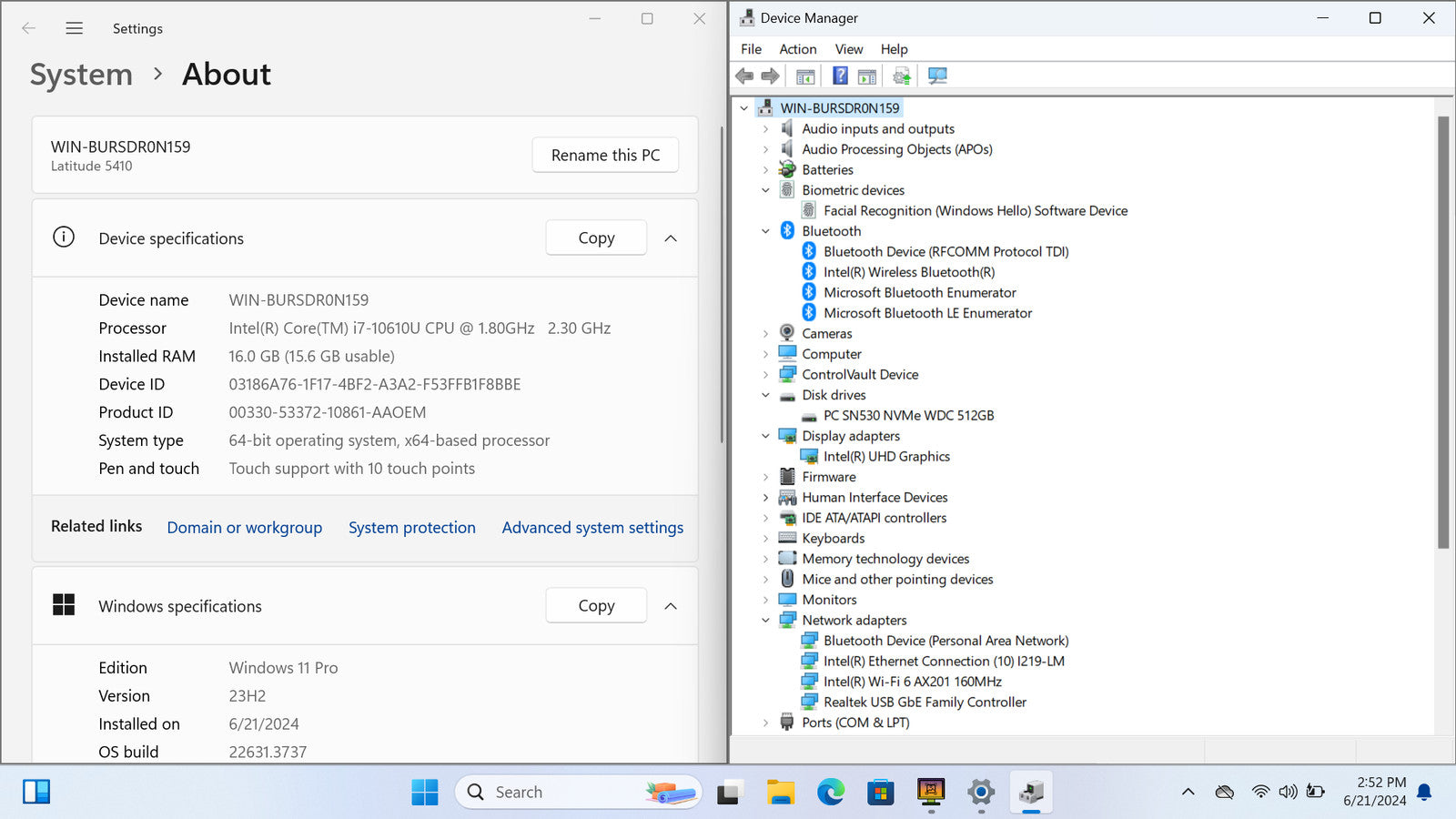The width and height of the screenshot is (1456, 819).
Task: Show hidden icons chevron in system tray
Action: click(x=1188, y=792)
